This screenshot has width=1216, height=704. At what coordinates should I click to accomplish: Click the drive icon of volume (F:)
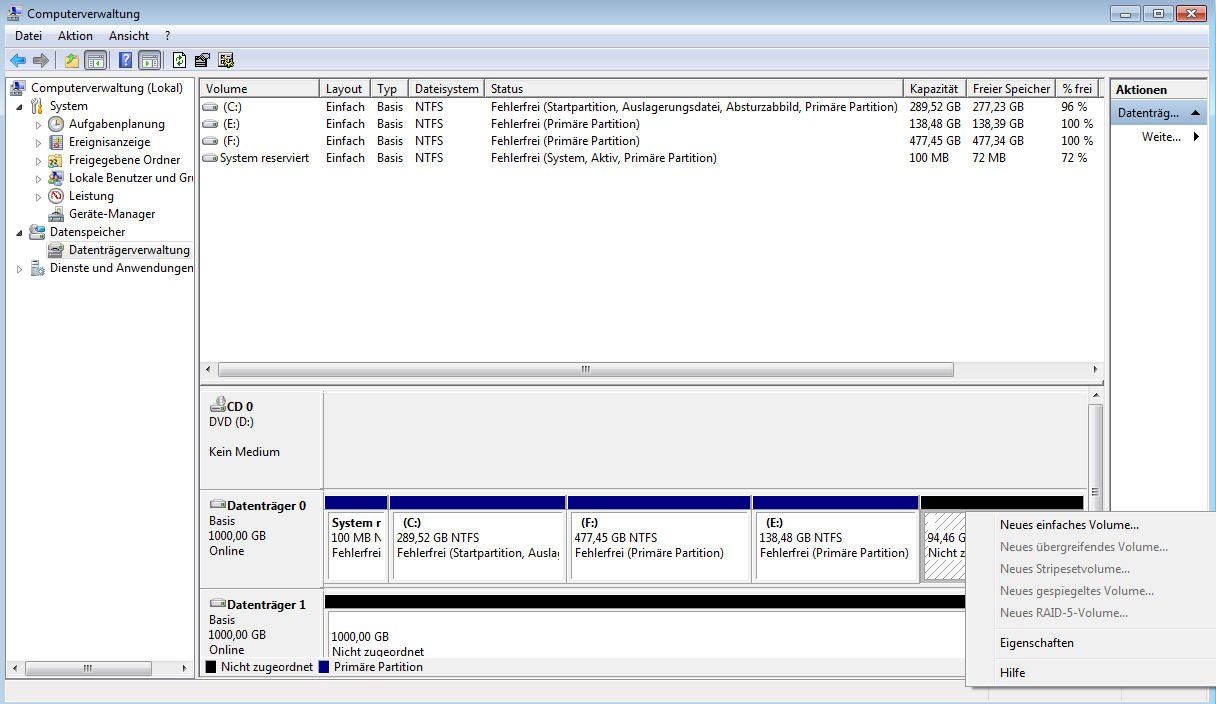[x=210, y=141]
